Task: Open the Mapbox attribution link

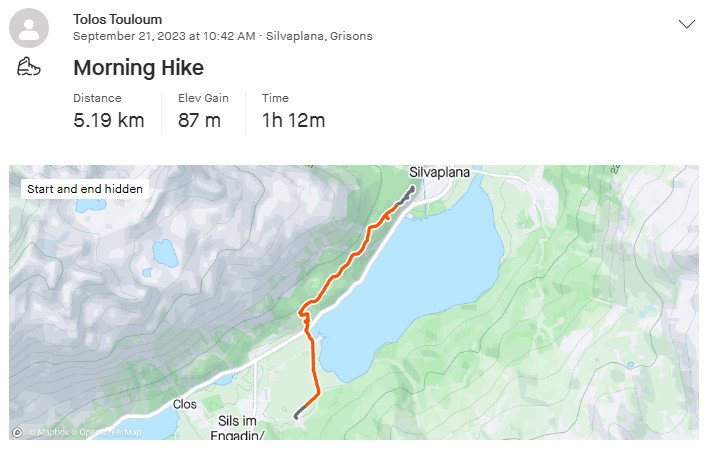Action: 48,432
